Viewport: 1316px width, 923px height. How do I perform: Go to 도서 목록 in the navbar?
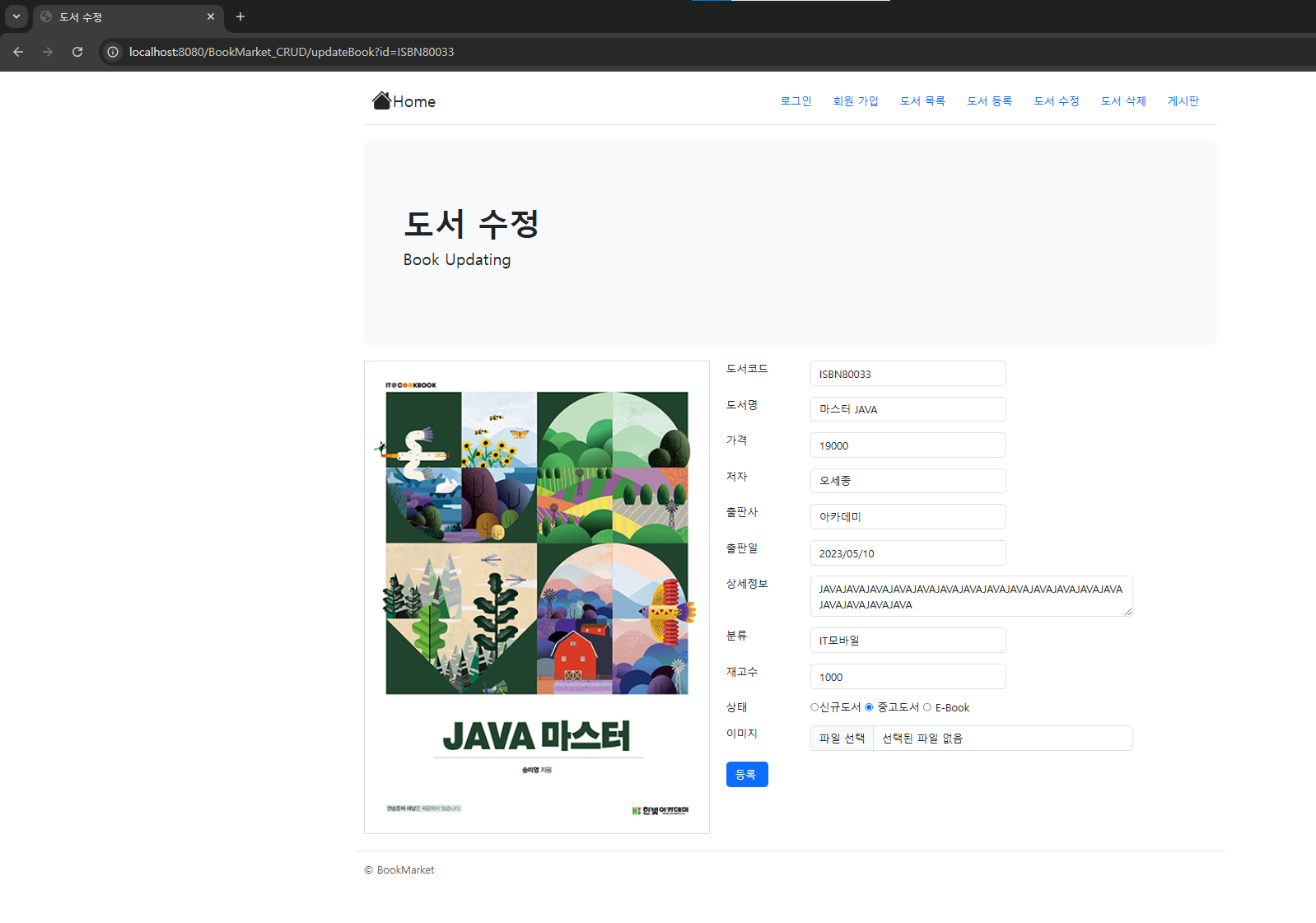click(922, 101)
